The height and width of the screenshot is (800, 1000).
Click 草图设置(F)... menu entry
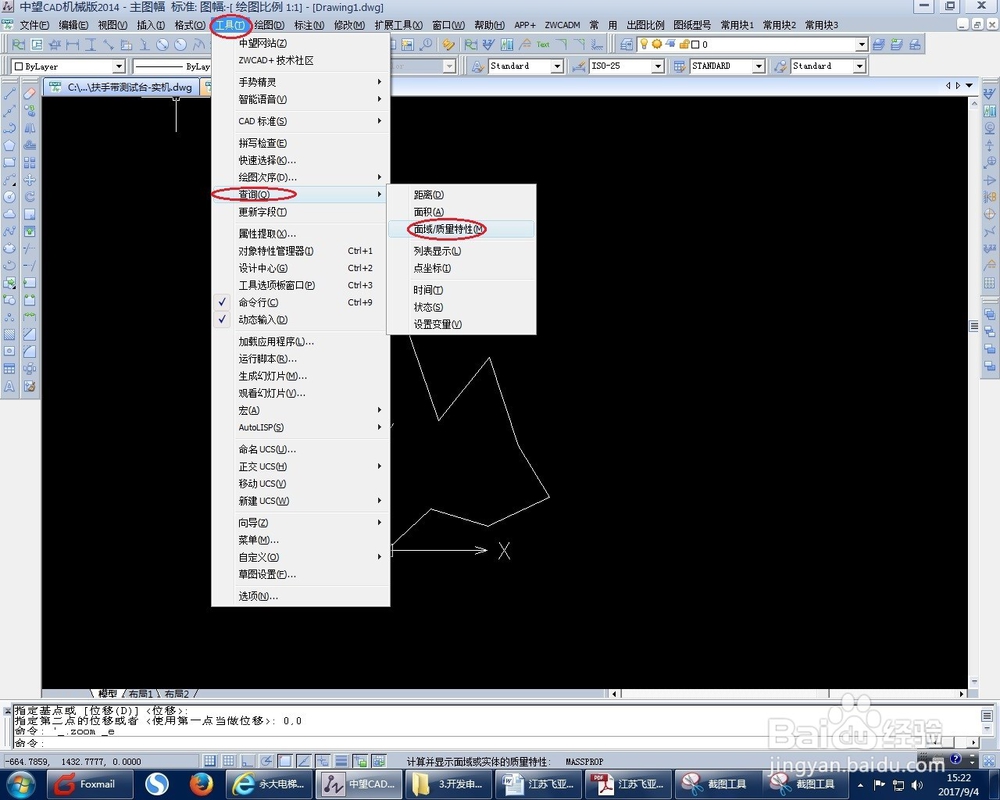pos(300,574)
